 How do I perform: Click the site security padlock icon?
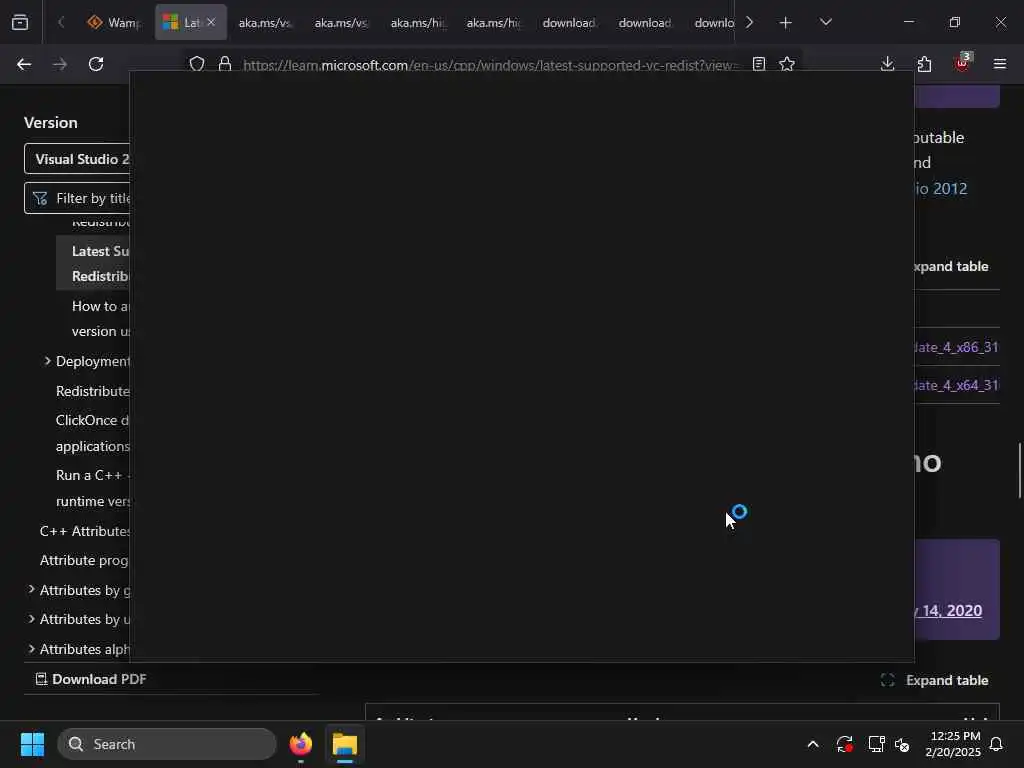[x=225, y=64]
